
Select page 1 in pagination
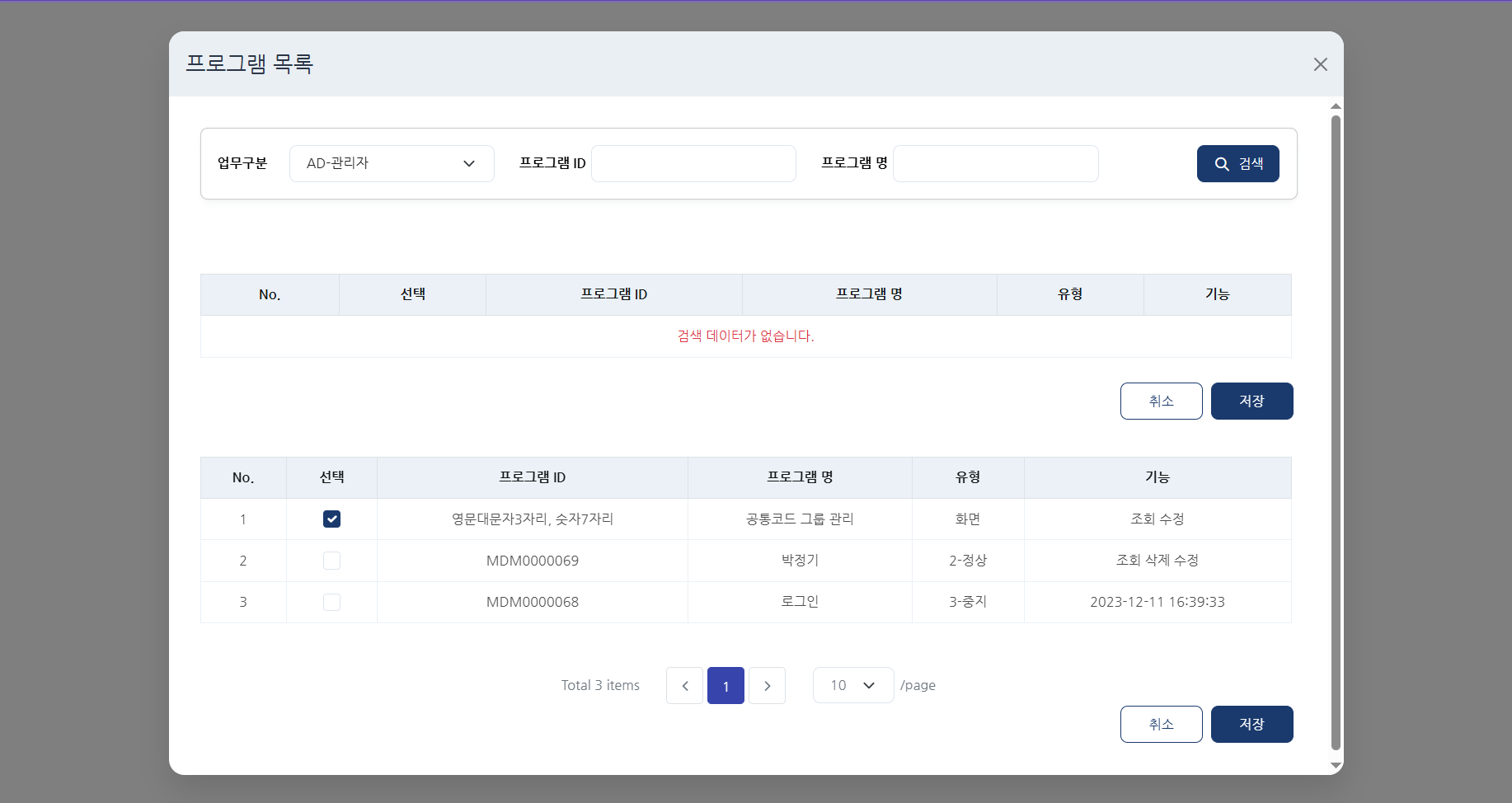click(x=725, y=685)
